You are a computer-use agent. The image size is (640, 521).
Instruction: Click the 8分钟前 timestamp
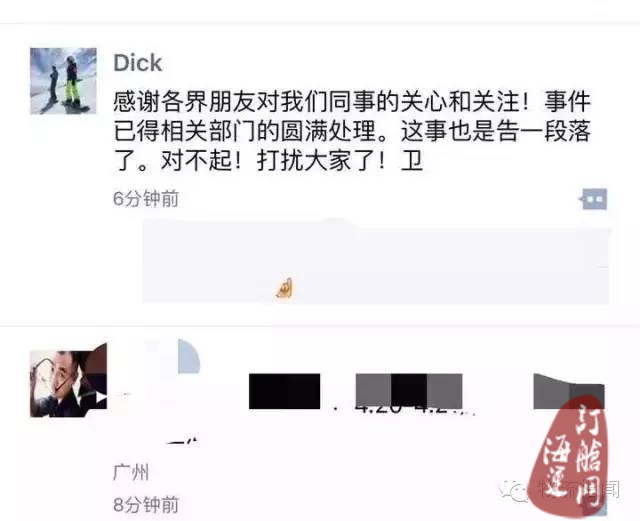(146, 505)
